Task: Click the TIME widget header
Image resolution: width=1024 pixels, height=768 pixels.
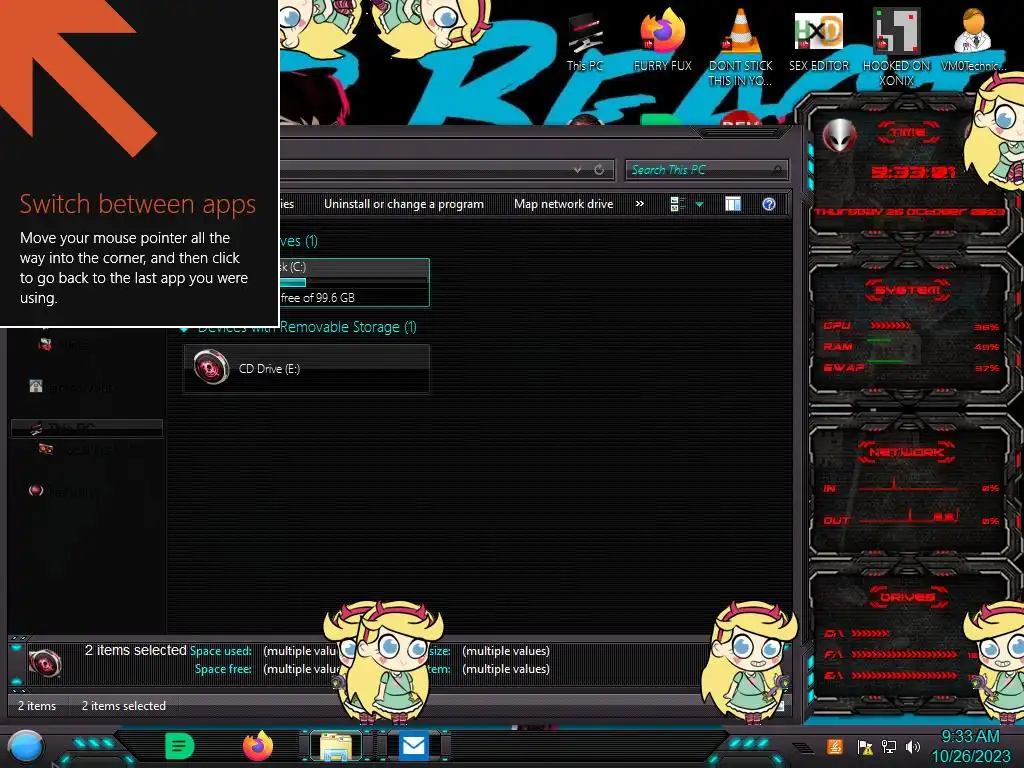Action: click(x=908, y=133)
